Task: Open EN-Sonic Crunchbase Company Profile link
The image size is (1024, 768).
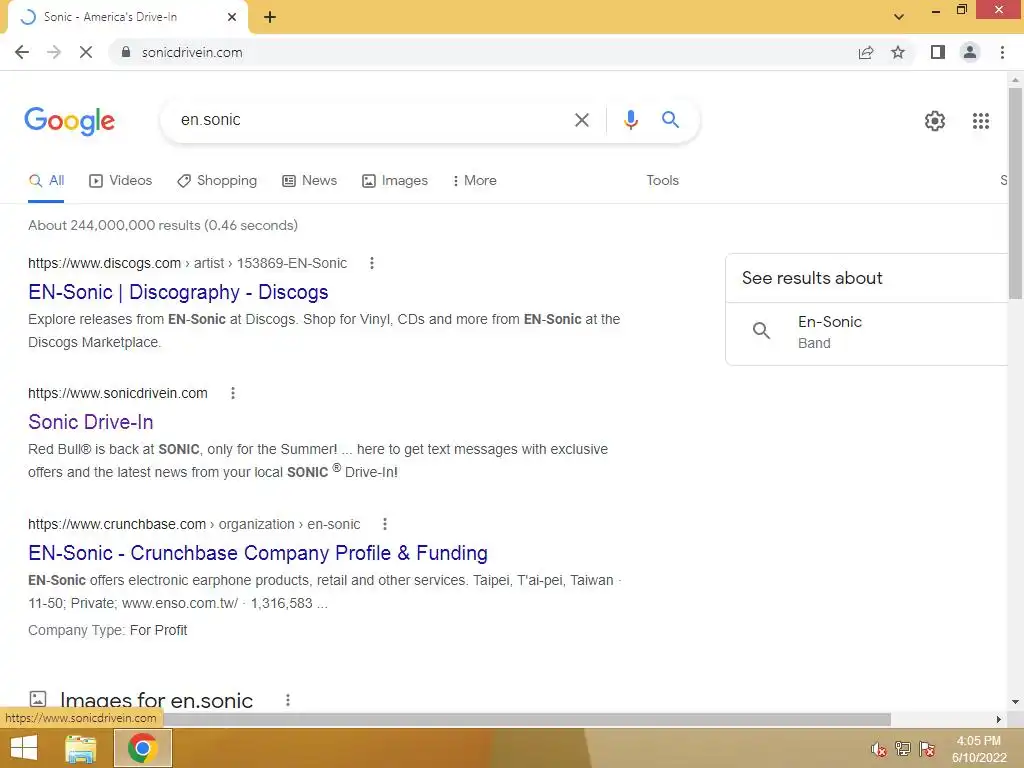Action: click(258, 553)
